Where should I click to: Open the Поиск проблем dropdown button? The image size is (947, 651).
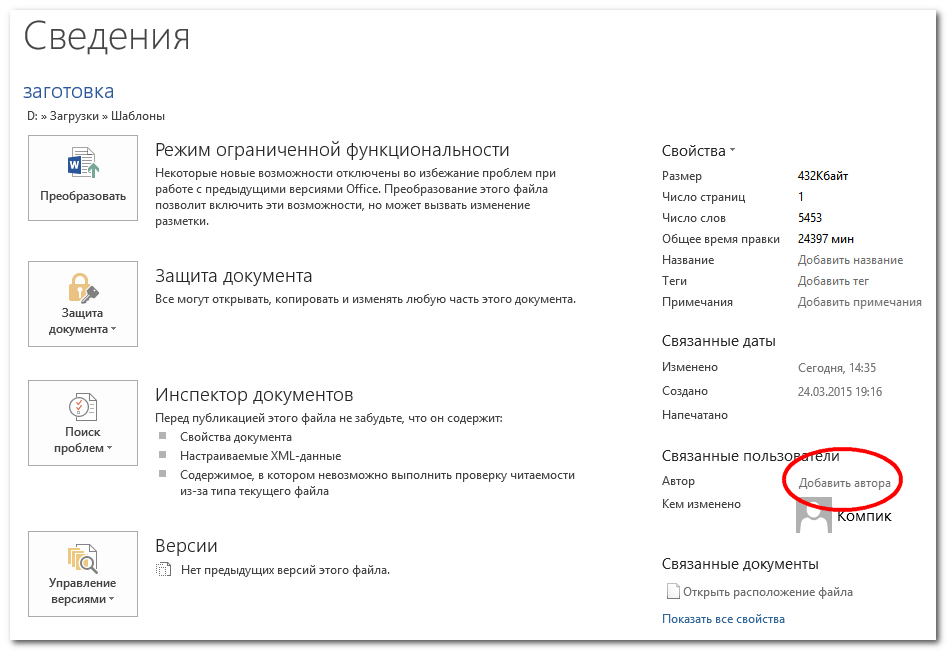pyautogui.click(x=83, y=423)
